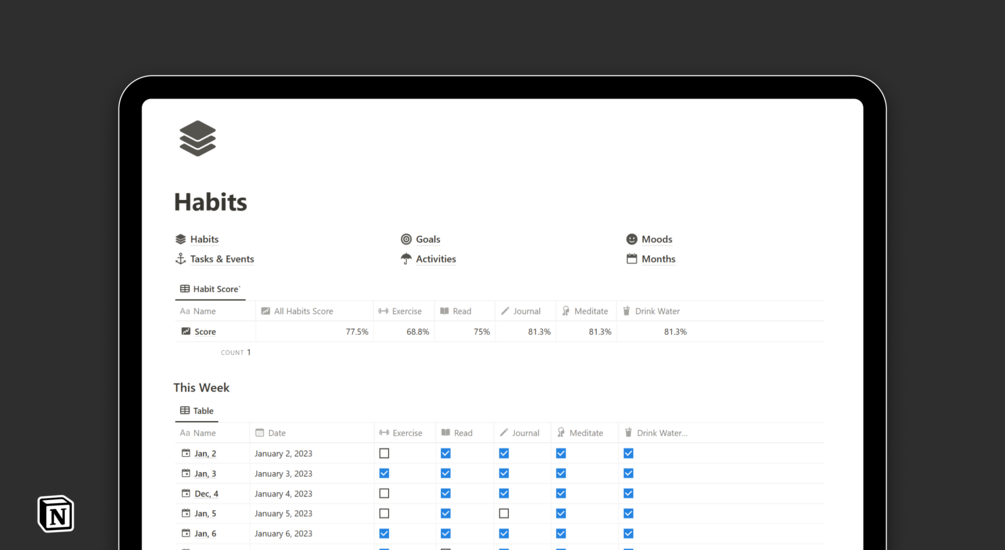Click the calendar icon in the This Week Date header
The height and width of the screenshot is (550, 1005).
(x=260, y=433)
